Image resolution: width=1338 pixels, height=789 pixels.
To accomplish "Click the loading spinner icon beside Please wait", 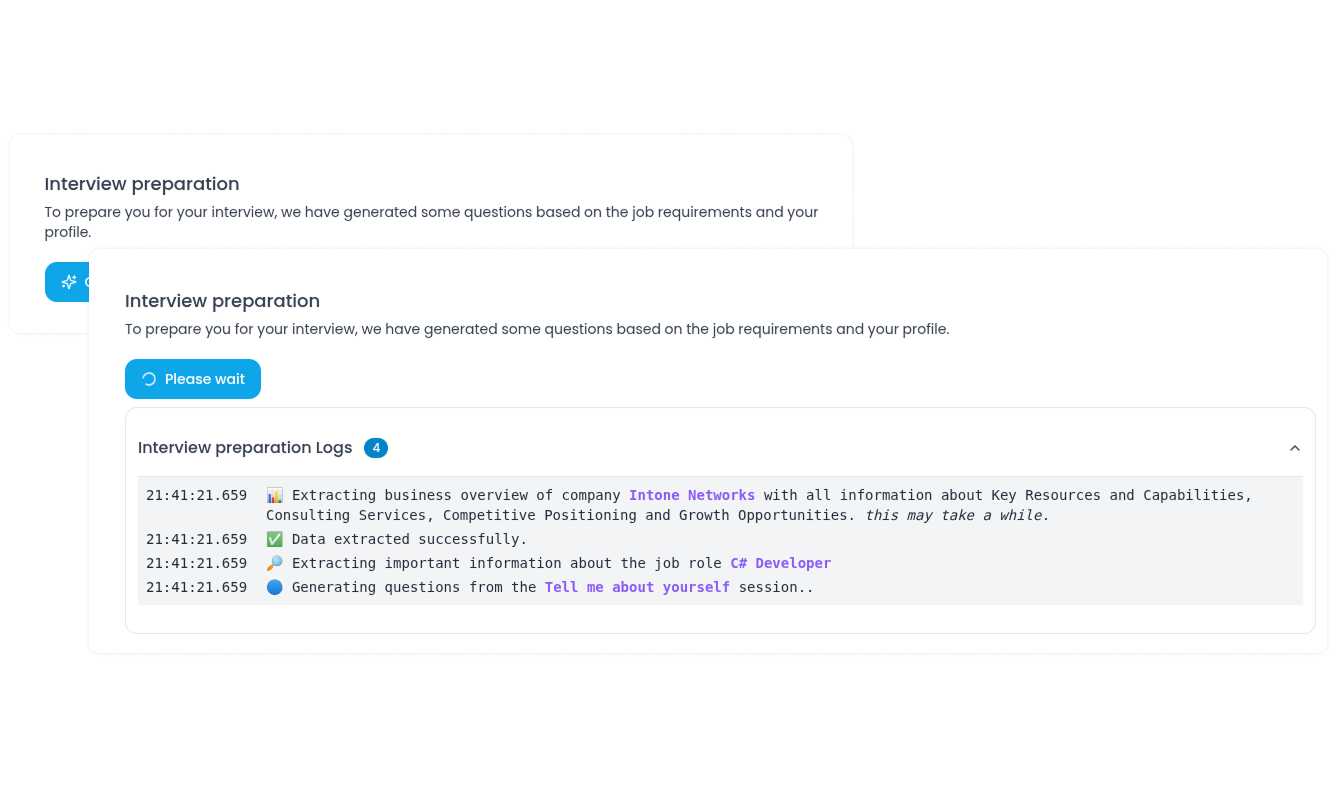I will click(149, 379).
